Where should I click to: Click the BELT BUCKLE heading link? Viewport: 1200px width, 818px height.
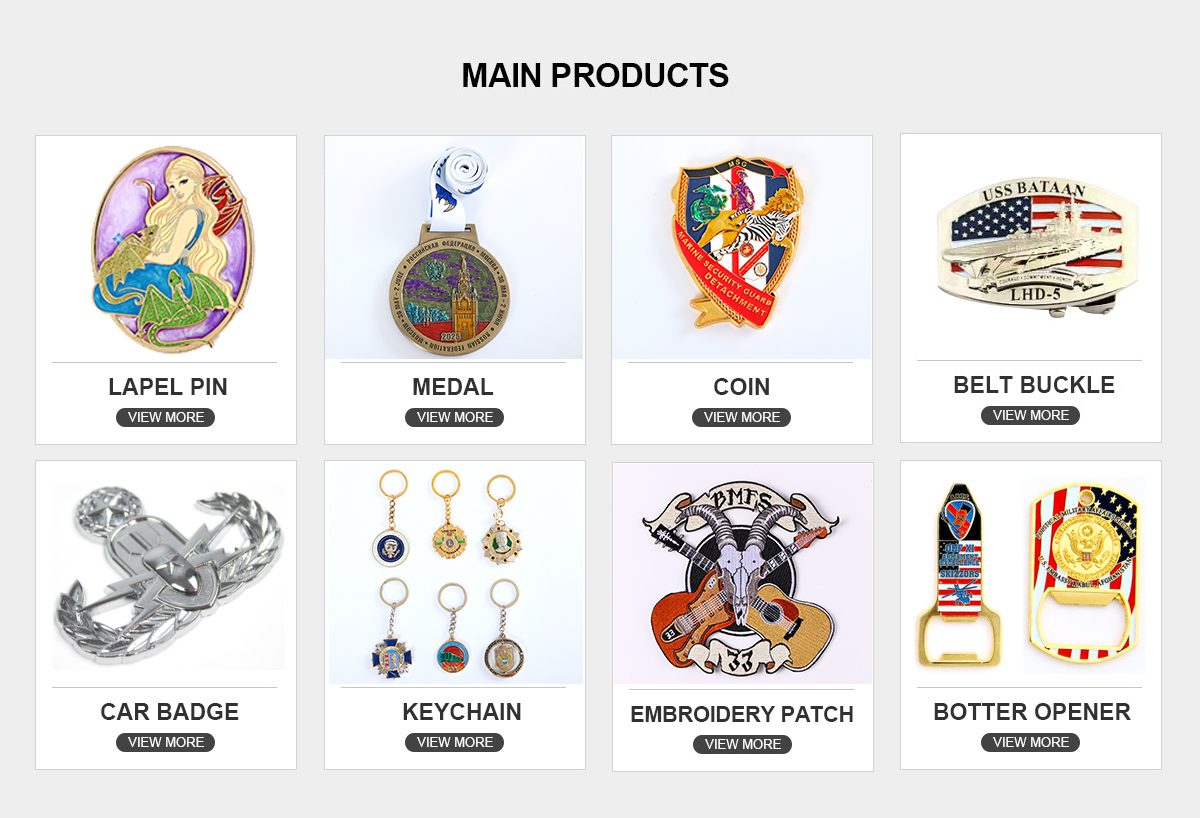point(1034,385)
